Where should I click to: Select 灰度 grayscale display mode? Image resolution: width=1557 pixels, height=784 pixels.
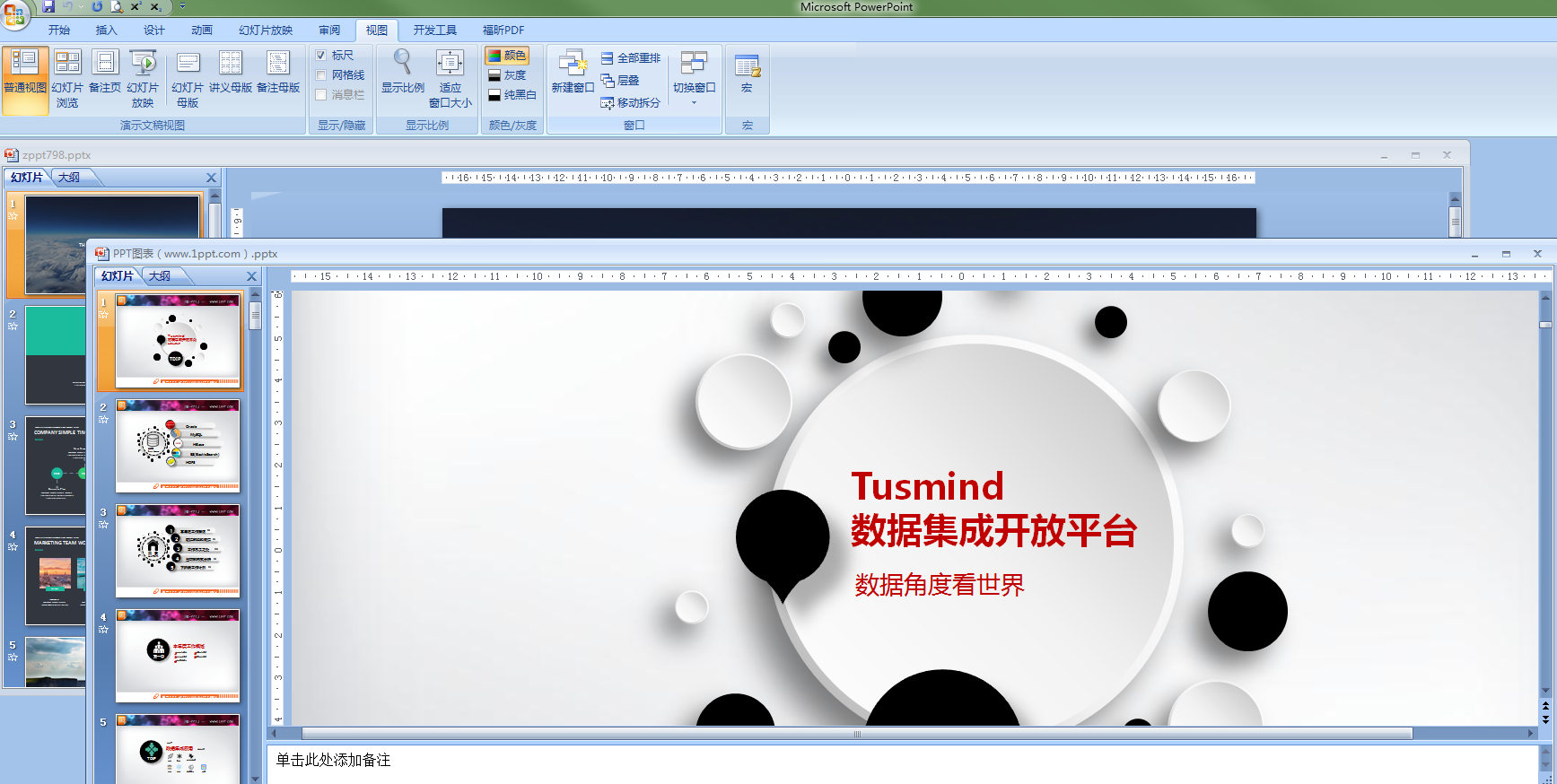507,75
